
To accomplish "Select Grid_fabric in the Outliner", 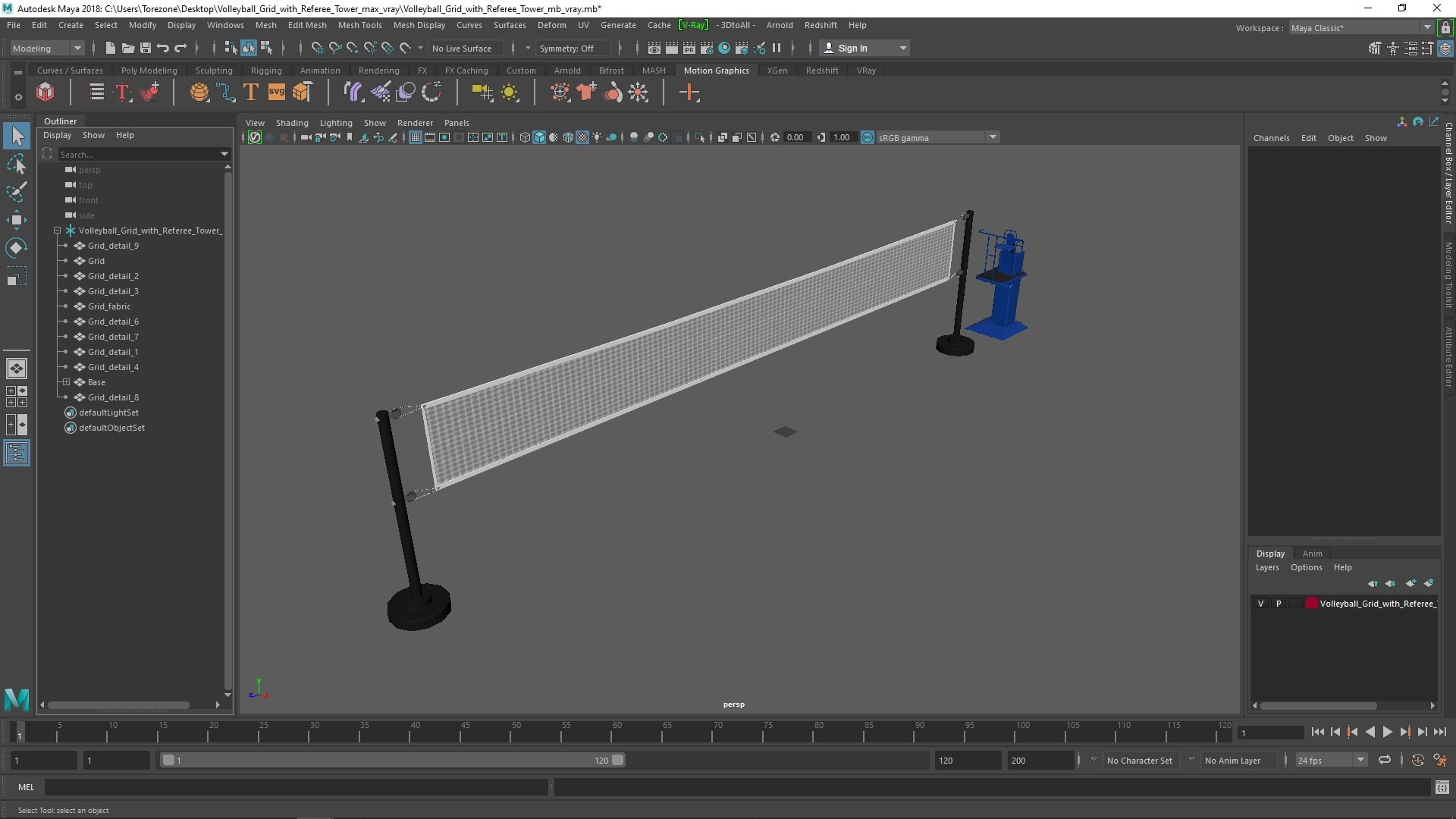I will tap(109, 306).
